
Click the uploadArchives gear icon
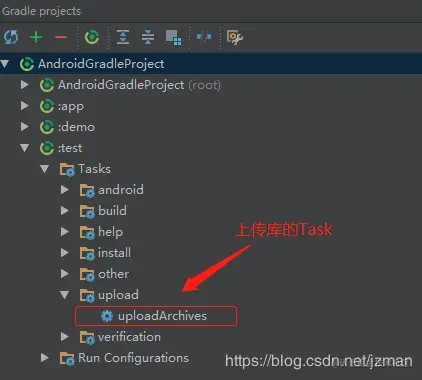[x=107, y=316]
